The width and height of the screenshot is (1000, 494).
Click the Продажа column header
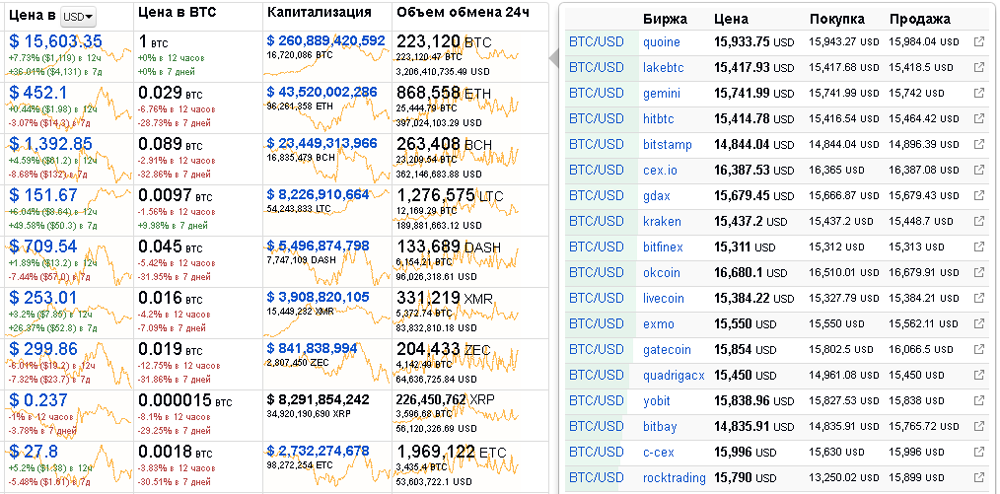[x=919, y=19]
